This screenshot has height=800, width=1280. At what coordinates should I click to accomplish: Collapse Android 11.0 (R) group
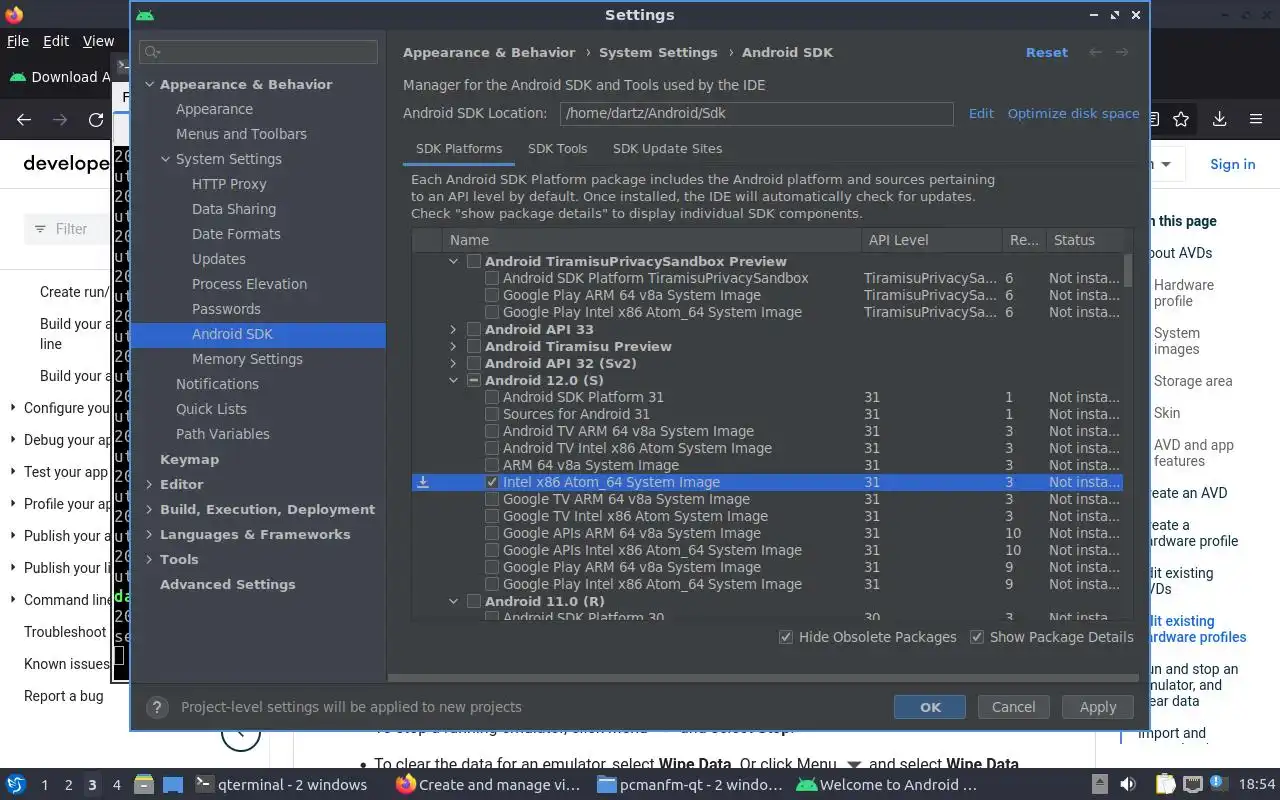(453, 601)
